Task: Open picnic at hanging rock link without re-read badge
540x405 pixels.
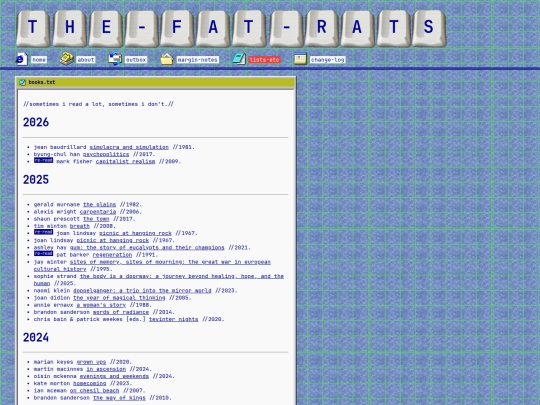Action: point(113,240)
